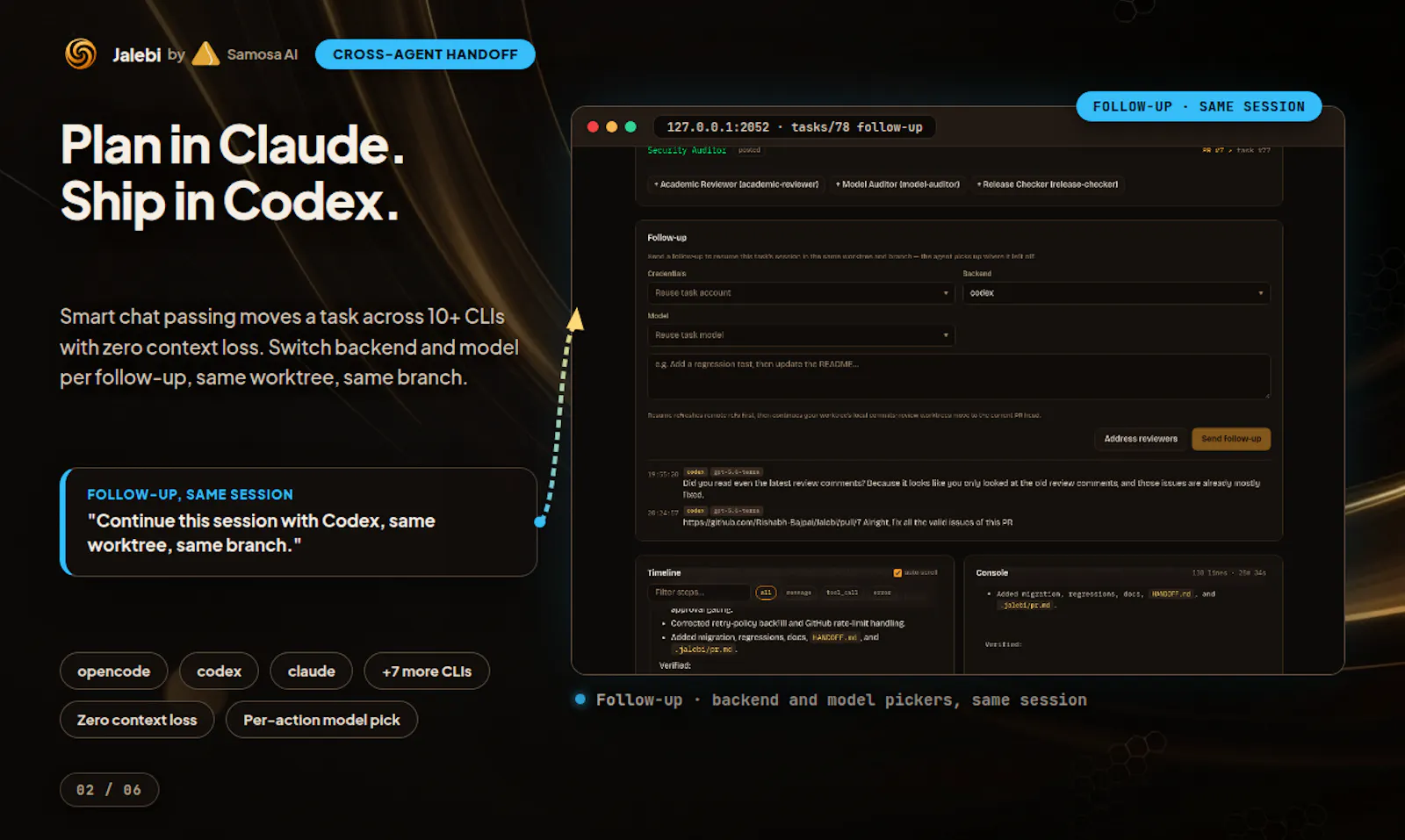Click the 'Per-action model pick' pill

pos(321,720)
